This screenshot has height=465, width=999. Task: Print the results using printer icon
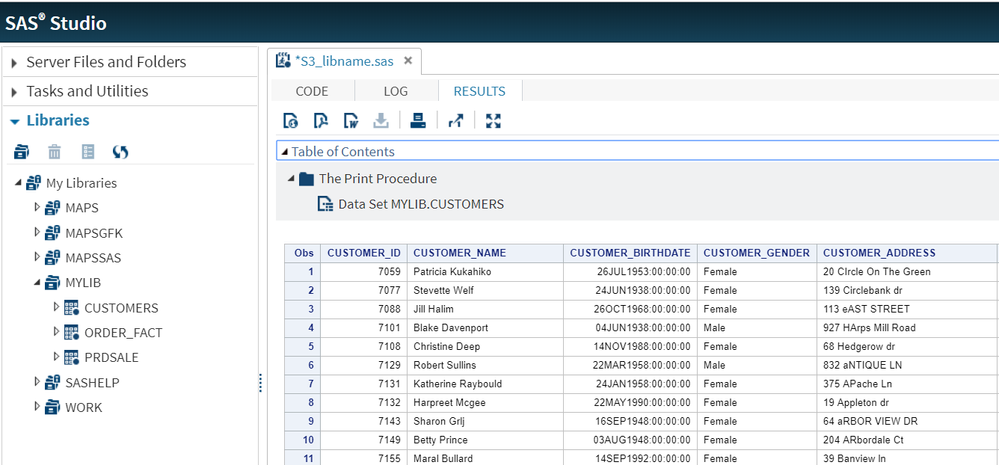point(418,121)
